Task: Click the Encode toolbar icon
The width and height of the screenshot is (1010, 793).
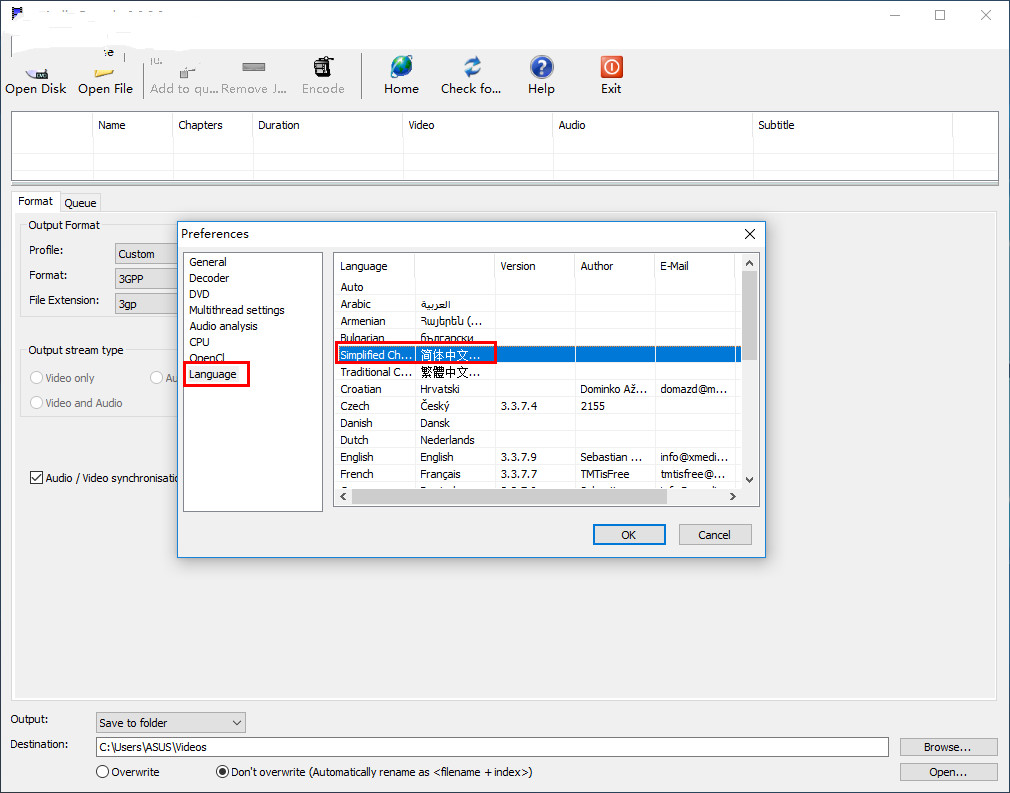Action: (323, 68)
